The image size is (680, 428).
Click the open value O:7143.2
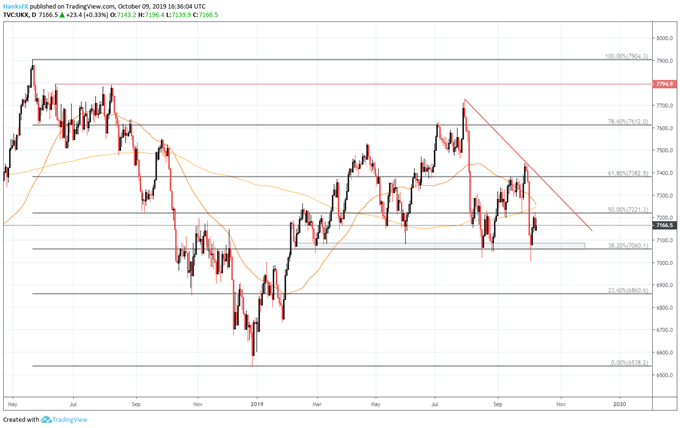(x=123, y=15)
